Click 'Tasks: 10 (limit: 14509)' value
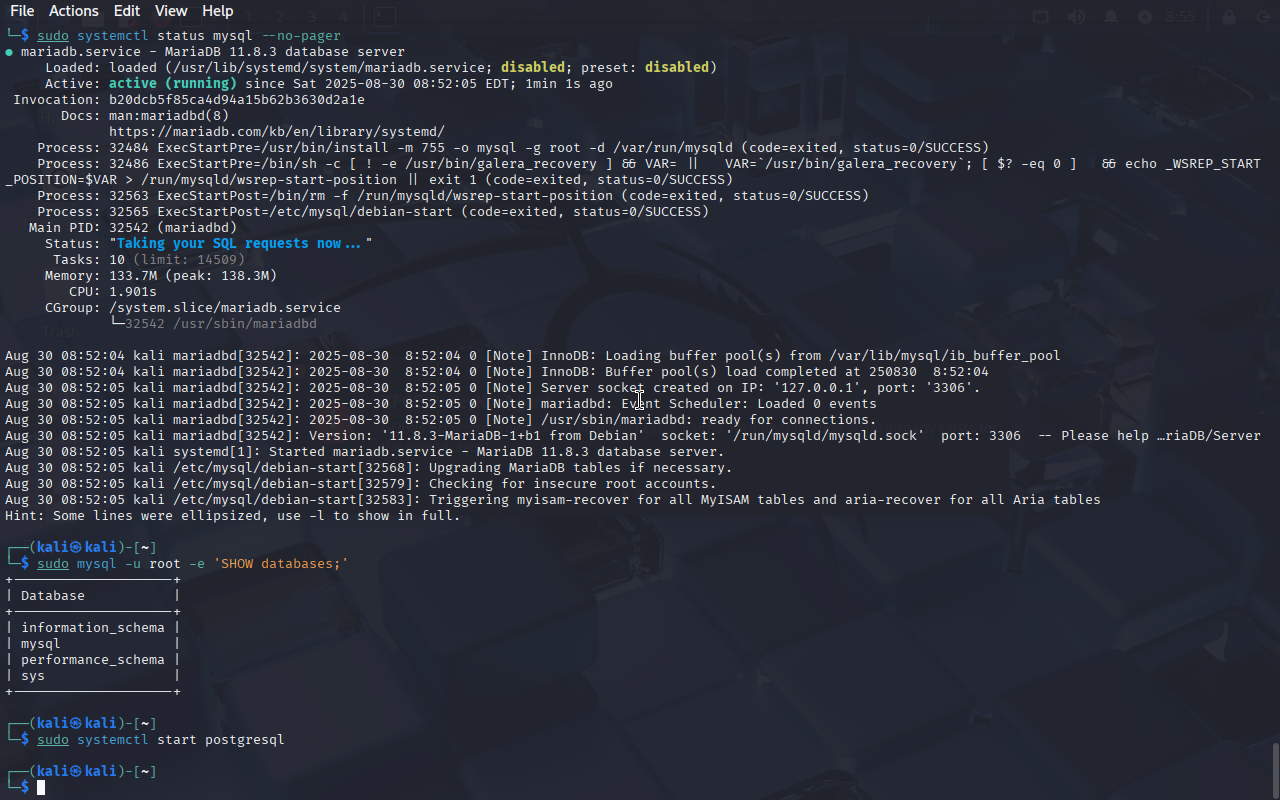This screenshot has width=1280, height=800. point(177,260)
